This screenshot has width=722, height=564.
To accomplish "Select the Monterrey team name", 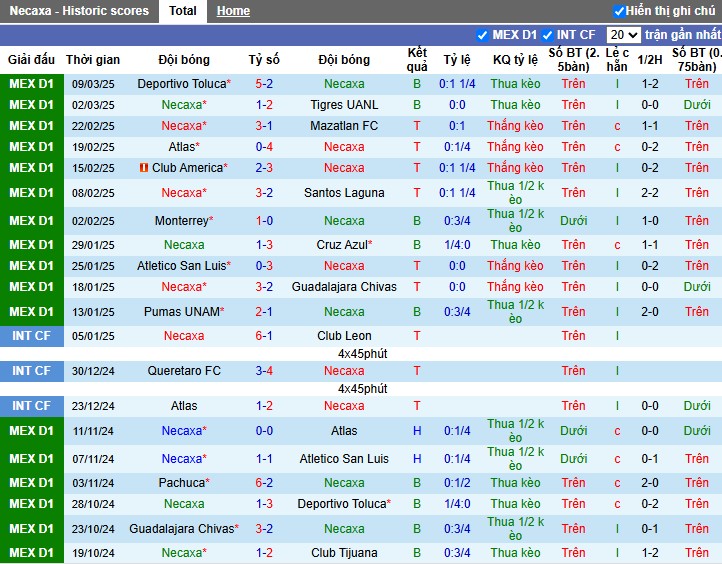I will [x=184, y=221].
